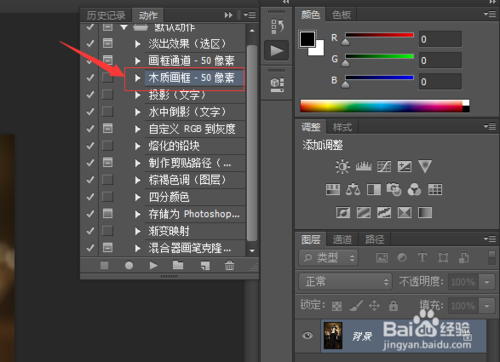Switch to the 路径 tab
The image size is (500, 362).
click(x=375, y=239)
